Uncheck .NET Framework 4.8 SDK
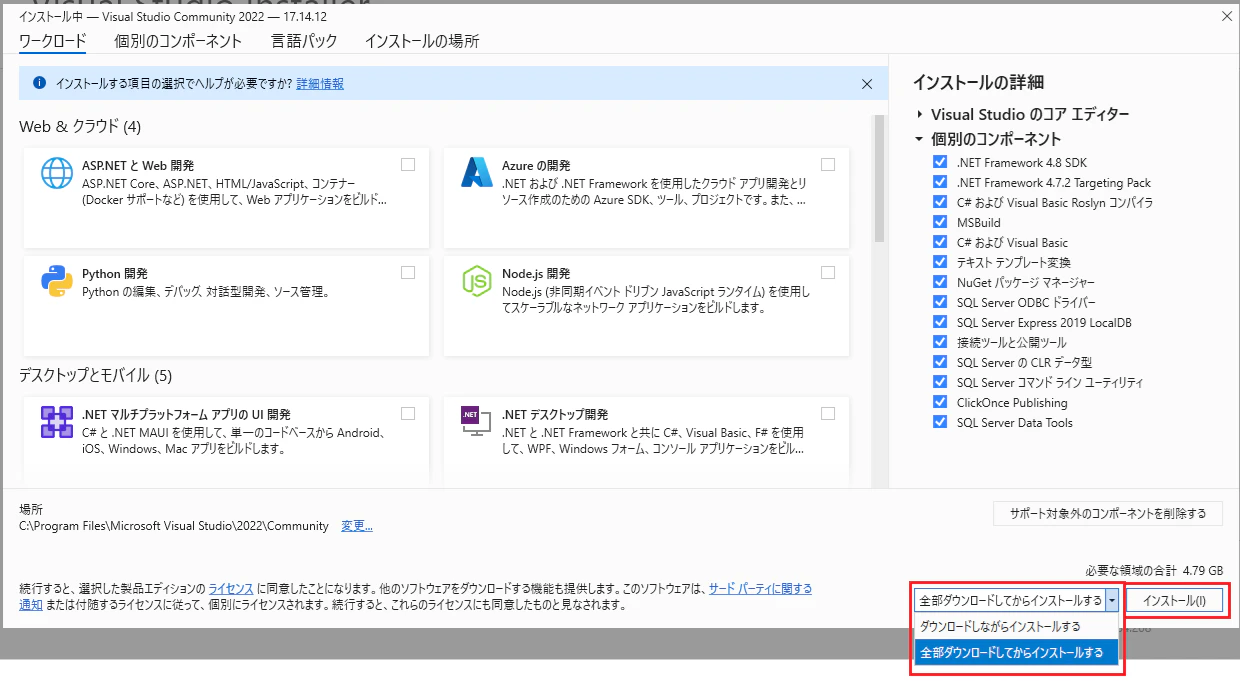Image resolution: width=1240 pixels, height=681 pixels. [939, 162]
